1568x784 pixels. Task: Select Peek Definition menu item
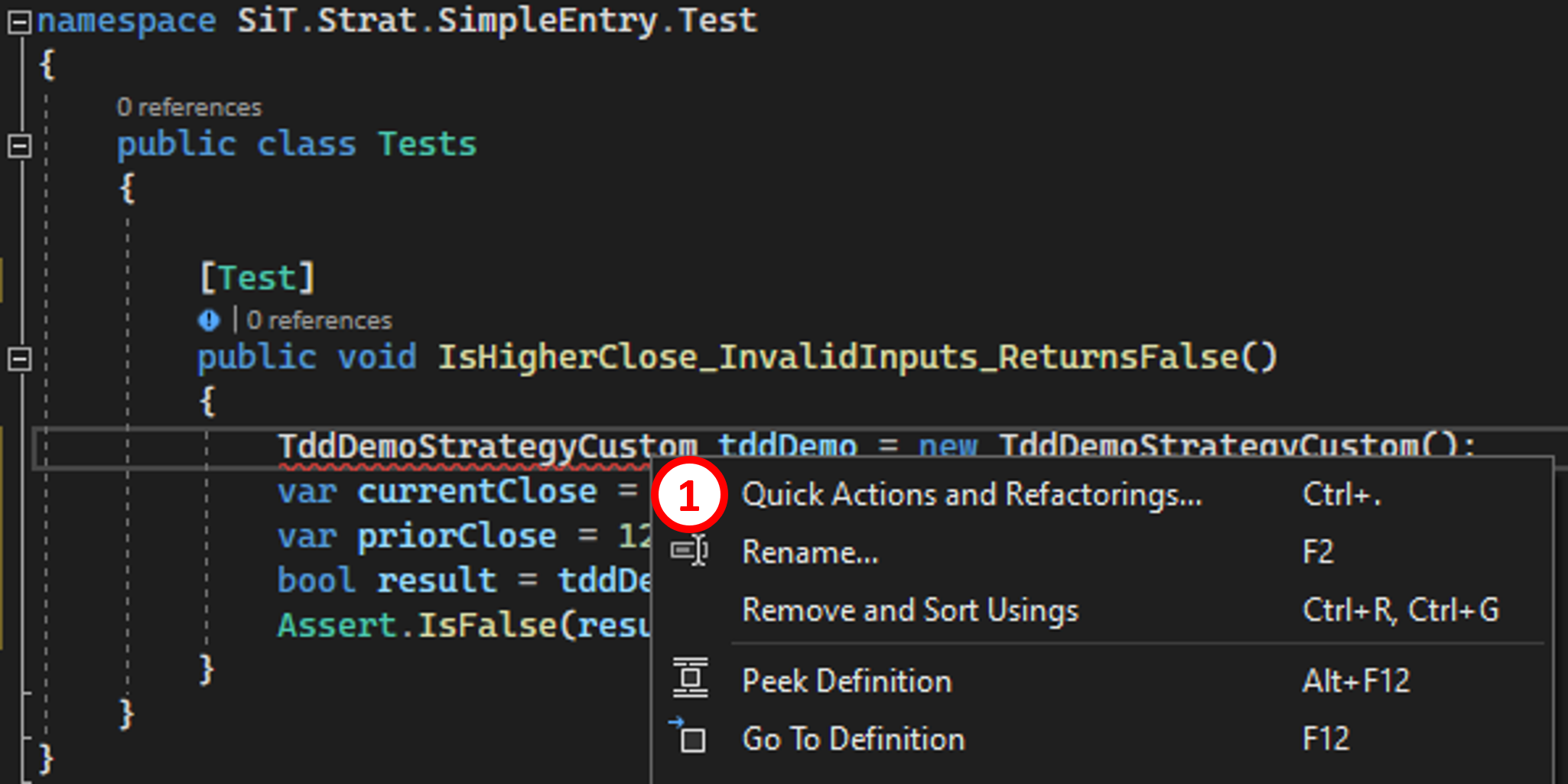(x=847, y=681)
